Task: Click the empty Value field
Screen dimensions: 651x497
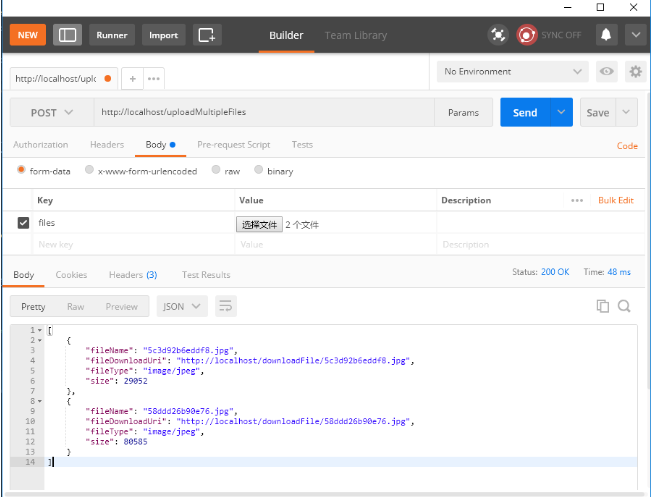Action: [x=335, y=245]
